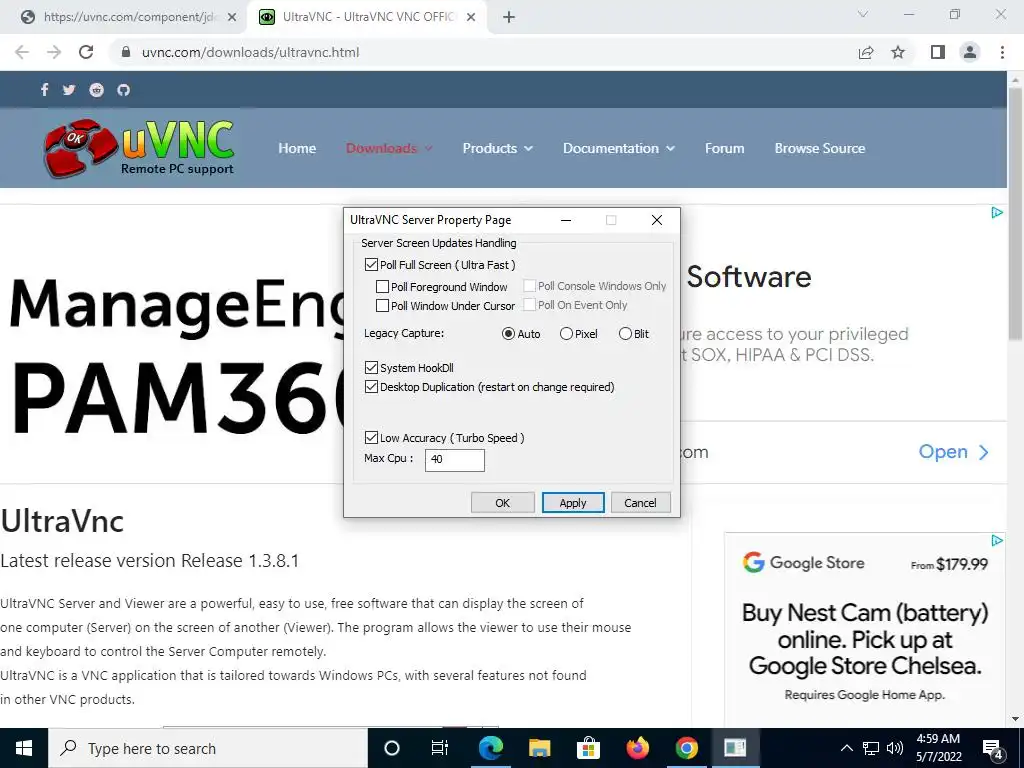
Task: Open the Forum menu item
Action: (x=724, y=148)
